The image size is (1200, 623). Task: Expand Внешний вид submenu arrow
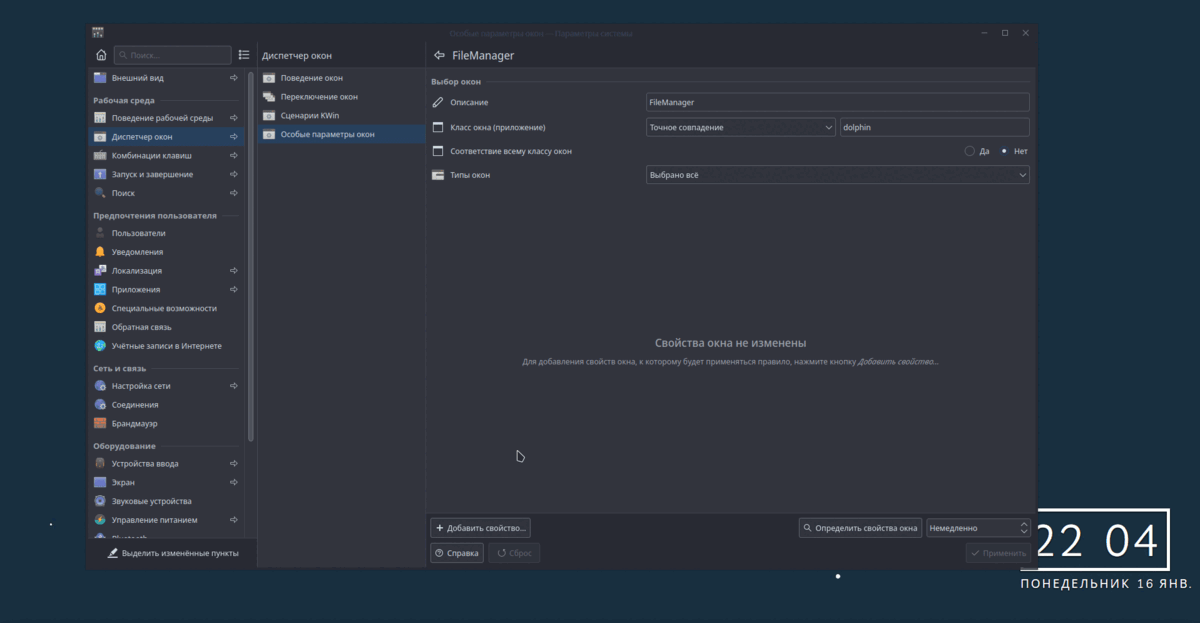[x=234, y=77]
